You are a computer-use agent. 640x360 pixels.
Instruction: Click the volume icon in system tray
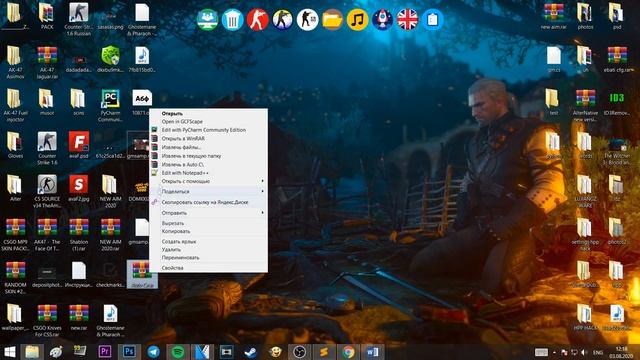(584, 352)
